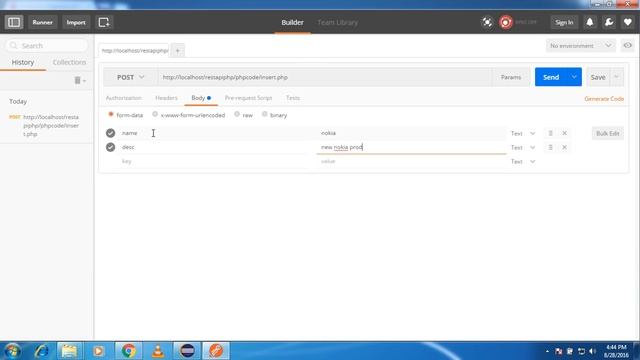Add a new request tab
Screen dimensions: 640x360
(x=178, y=51)
